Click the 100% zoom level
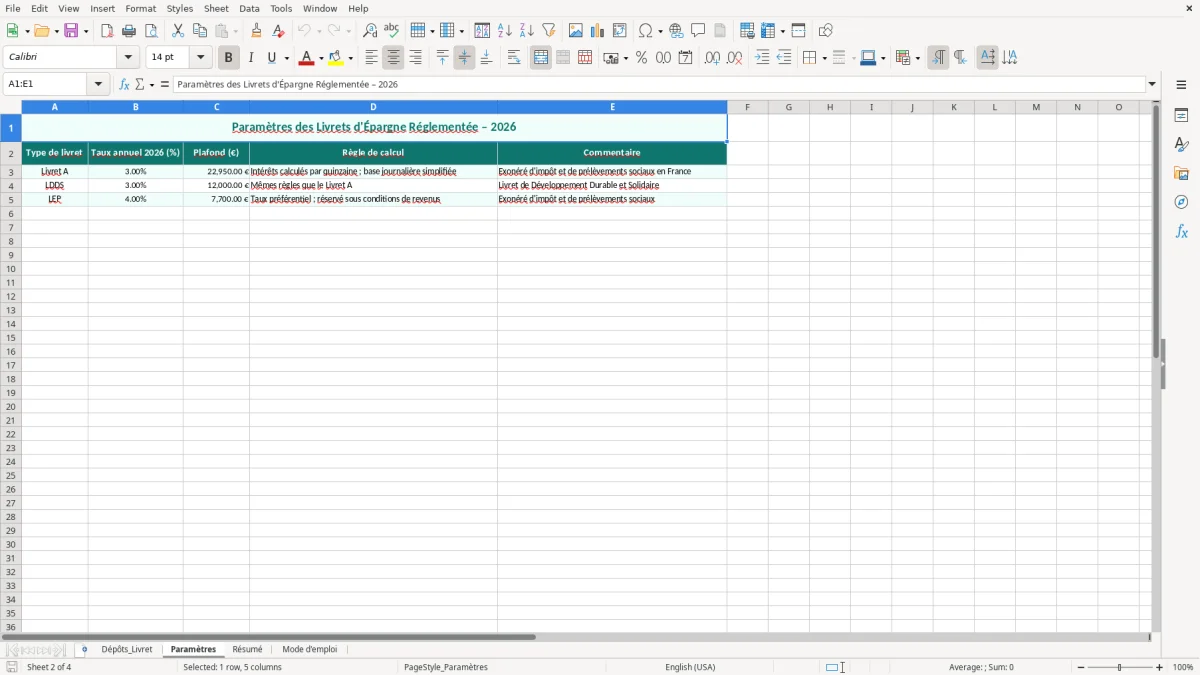 pos(1183,667)
